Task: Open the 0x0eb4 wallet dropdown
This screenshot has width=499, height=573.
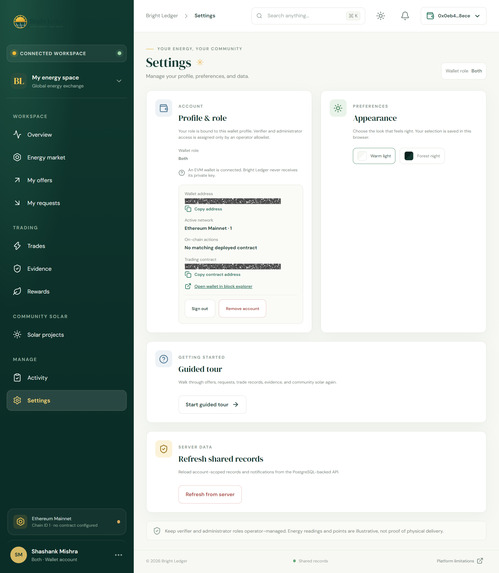Action: click(x=453, y=16)
